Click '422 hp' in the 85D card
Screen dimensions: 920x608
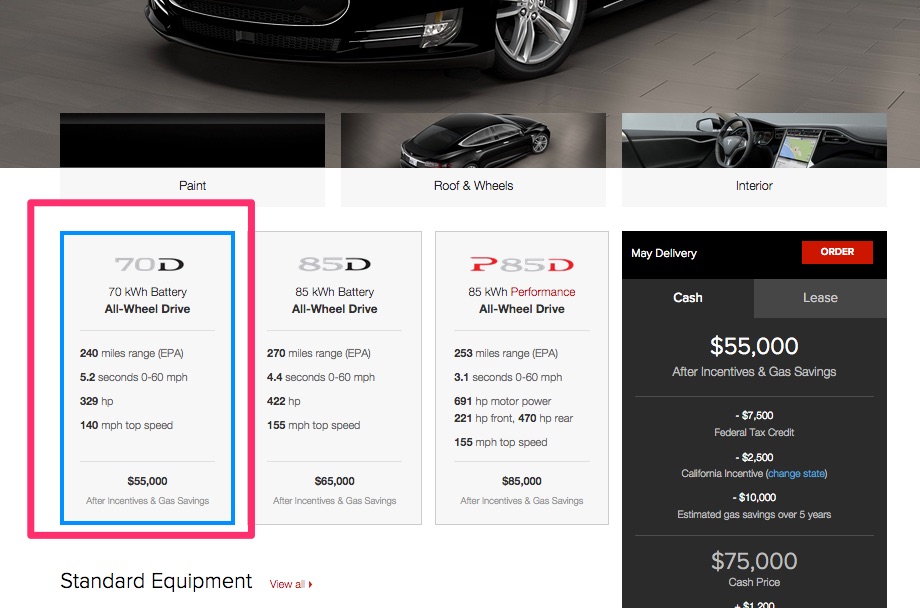[x=283, y=401]
